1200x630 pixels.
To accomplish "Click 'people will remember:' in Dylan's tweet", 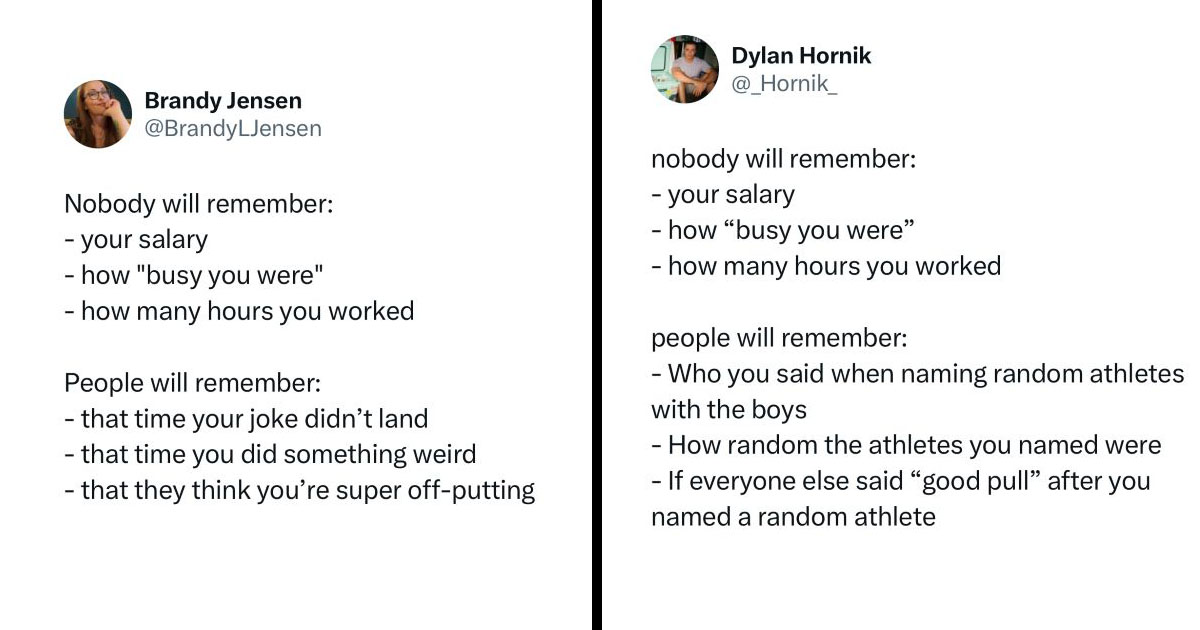I will point(779,338).
